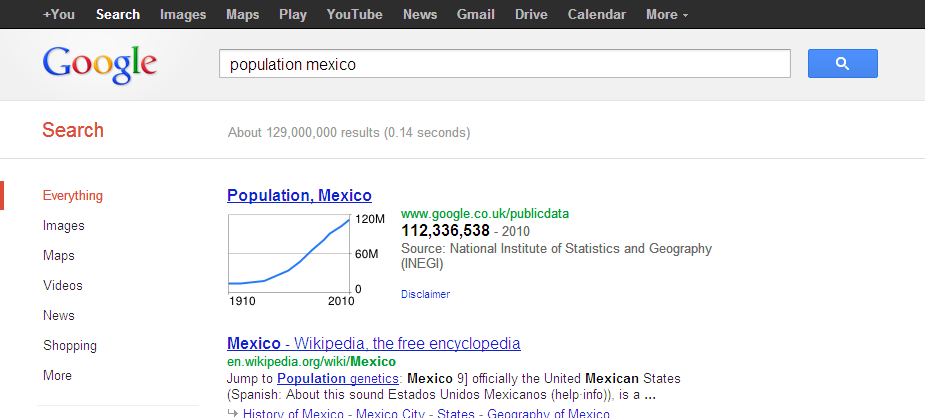The height and width of the screenshot is (418, 925).
Task: Open the 'History of Mexico' sublink
Action: pyautogui.click(x=293, y=414)
